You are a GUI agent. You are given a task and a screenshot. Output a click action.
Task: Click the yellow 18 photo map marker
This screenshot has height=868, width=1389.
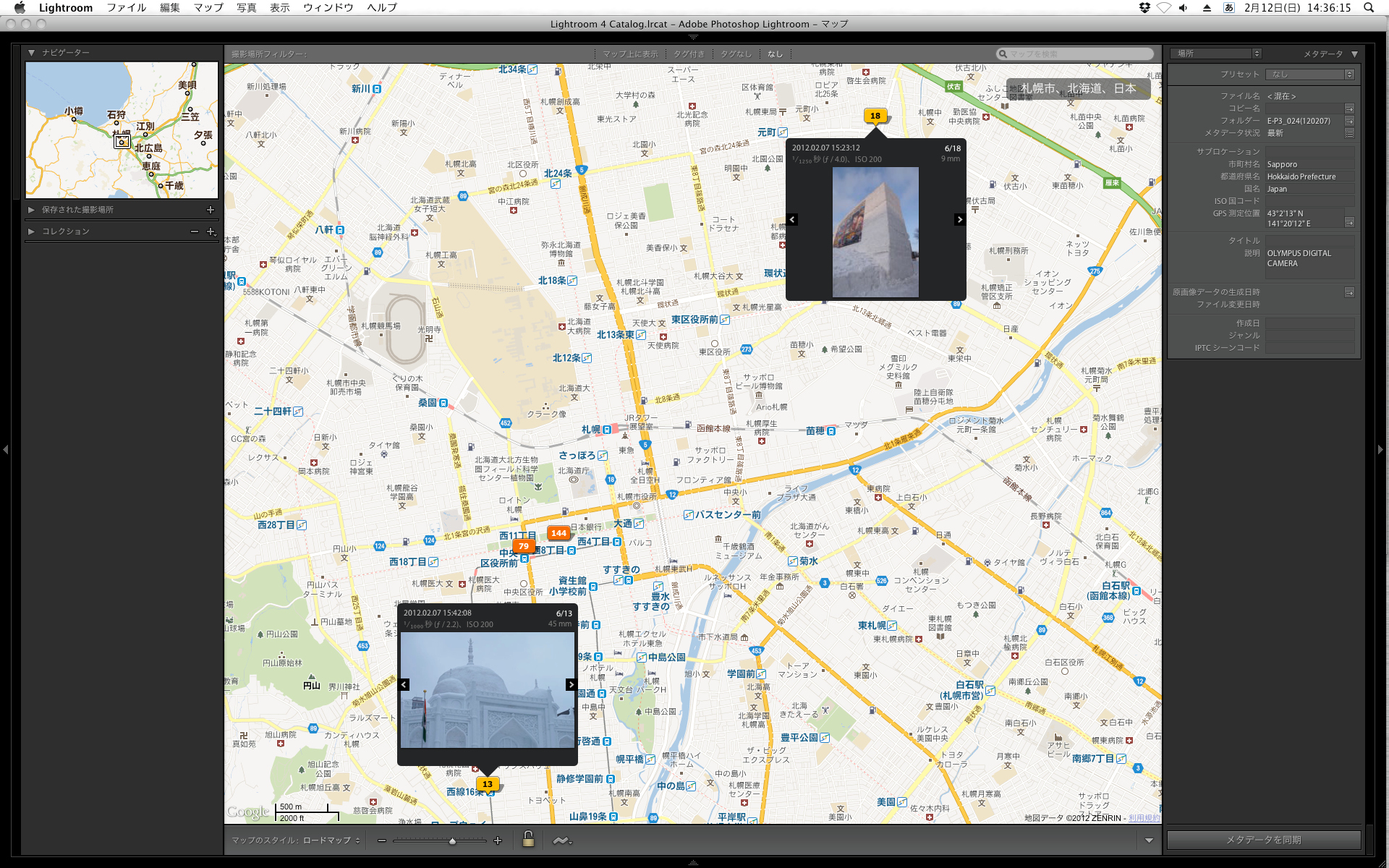[875, 116]
